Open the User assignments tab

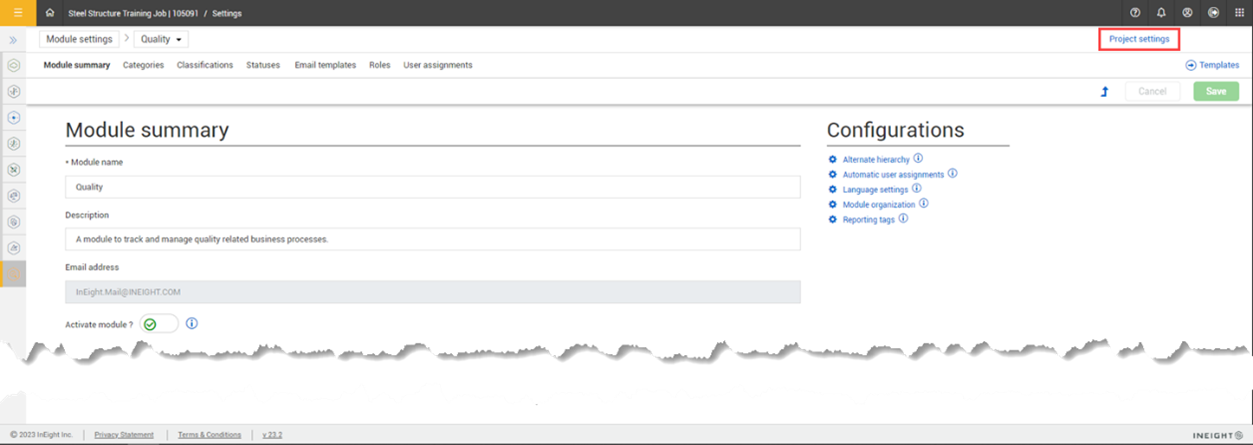438,65
